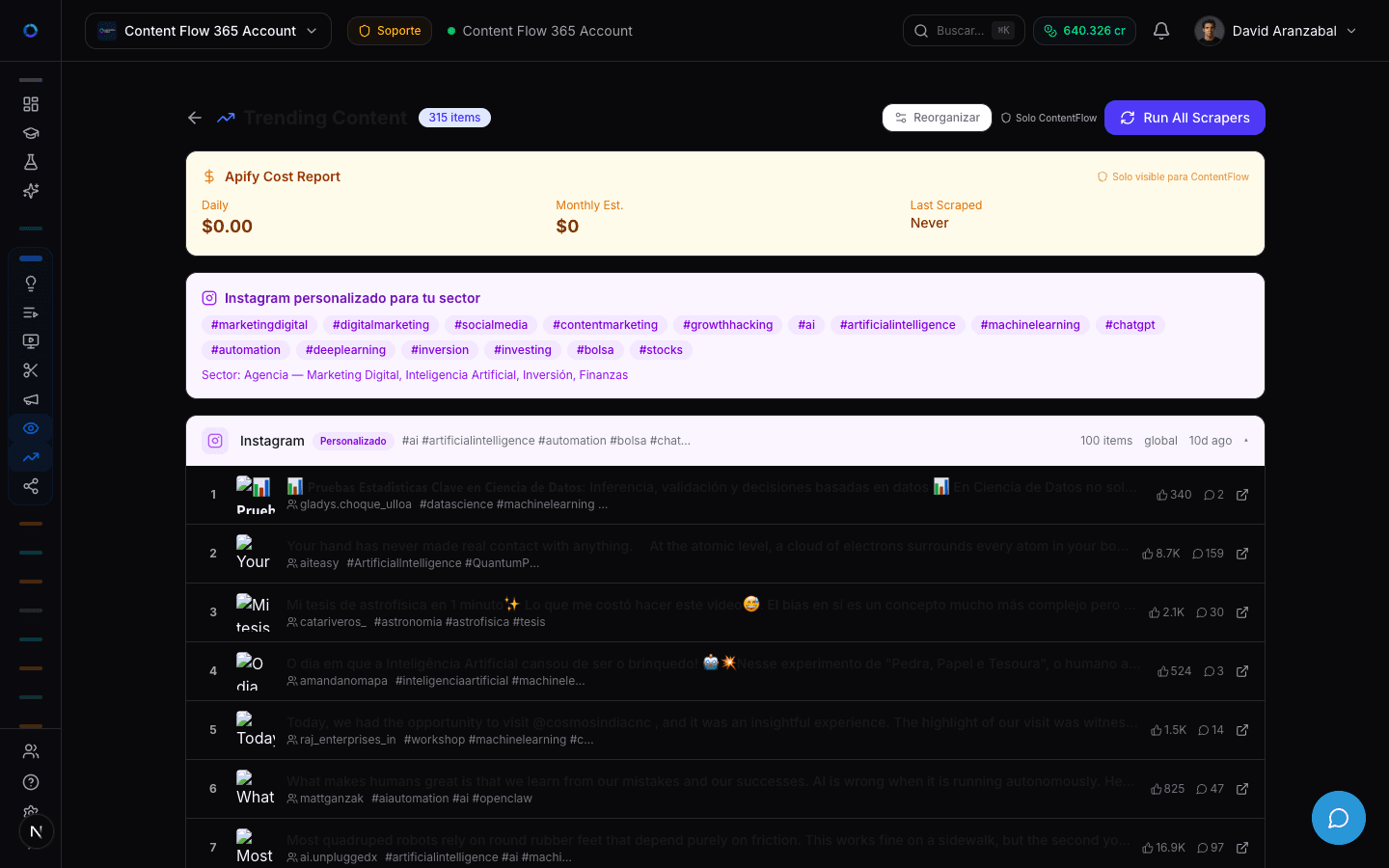Select the #chatgpt hashtag chip

[1130, 325]
